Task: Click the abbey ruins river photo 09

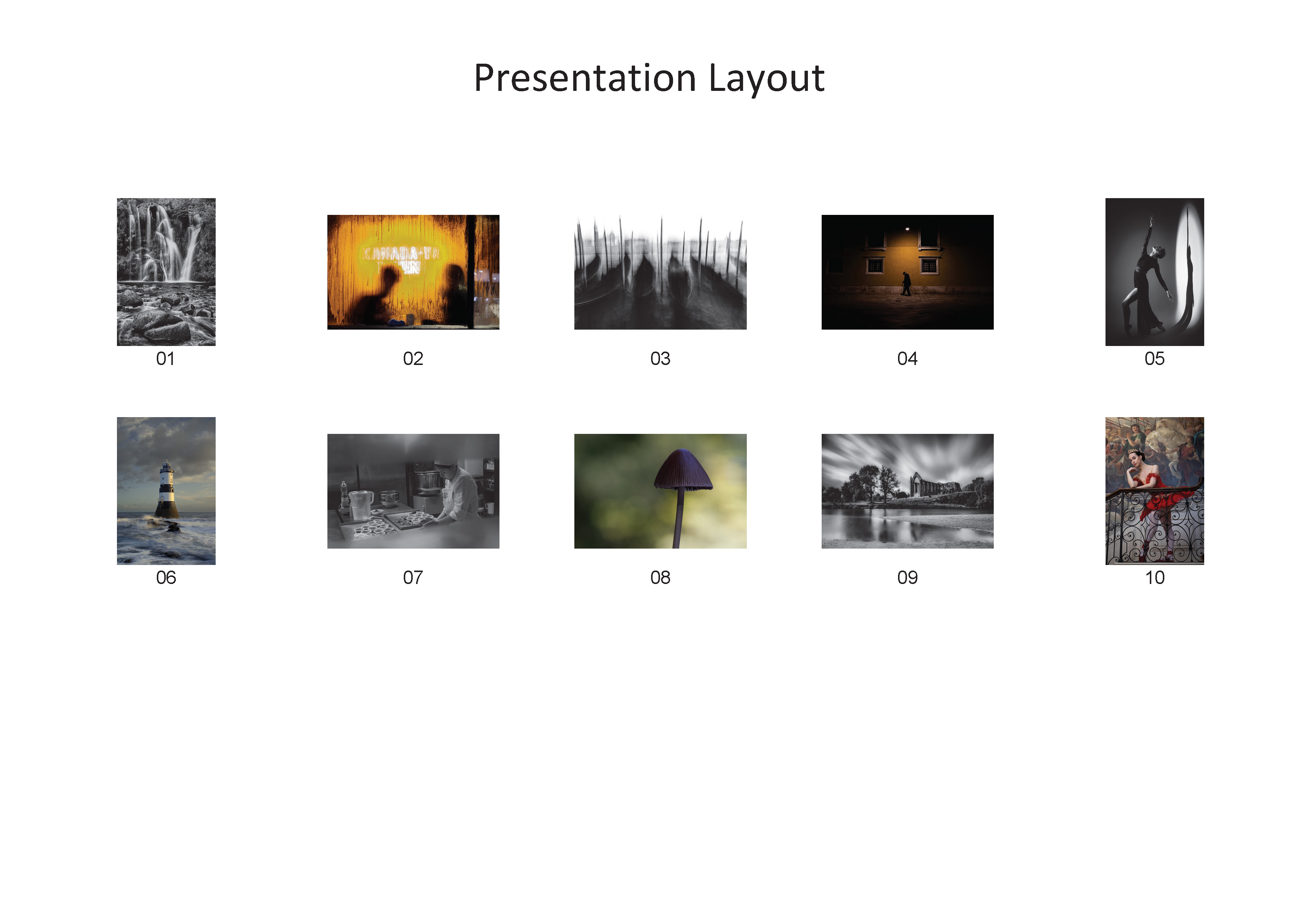Action: point(907,491)
